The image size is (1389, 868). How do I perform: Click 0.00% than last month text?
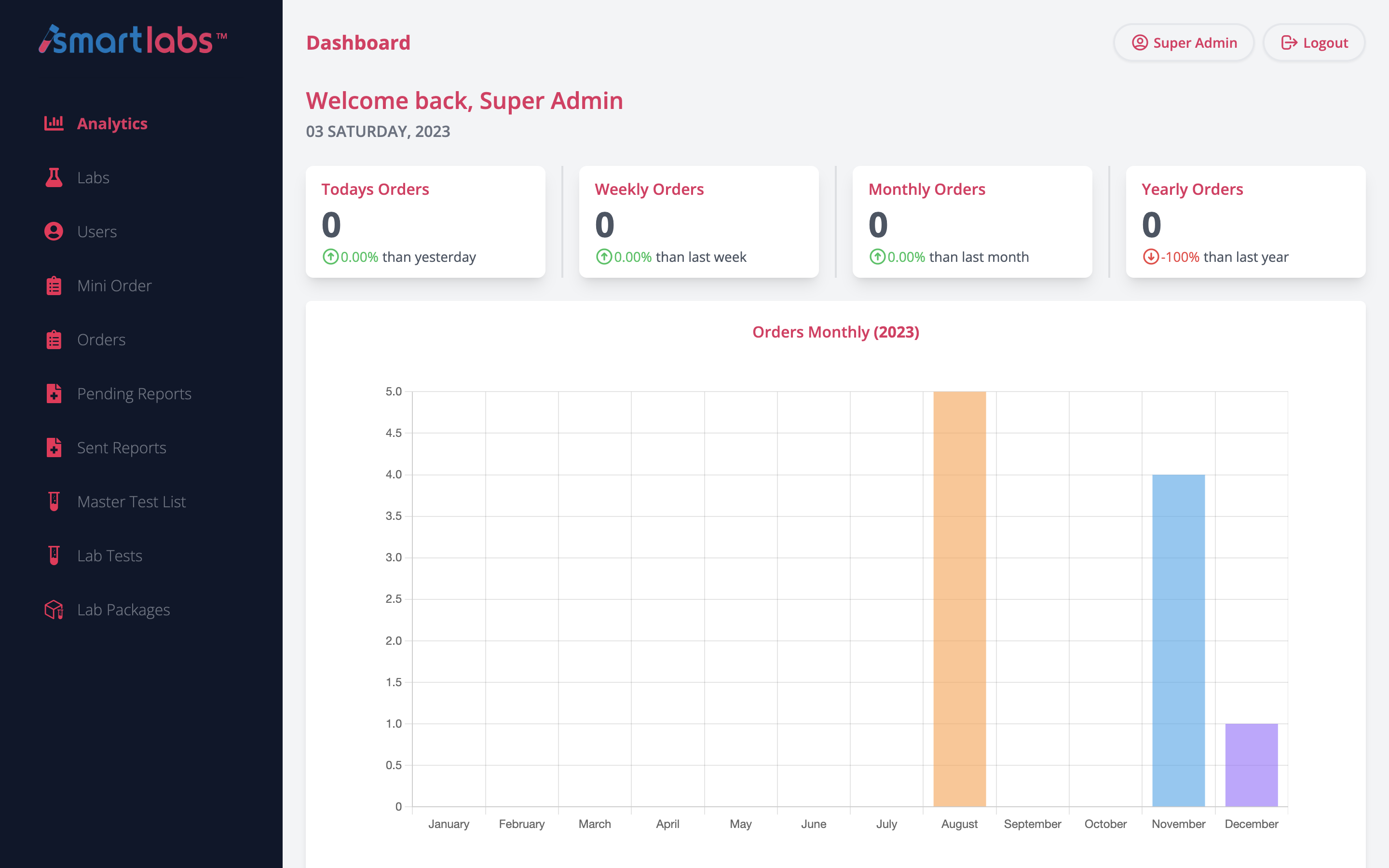click(x=958, y=257)
